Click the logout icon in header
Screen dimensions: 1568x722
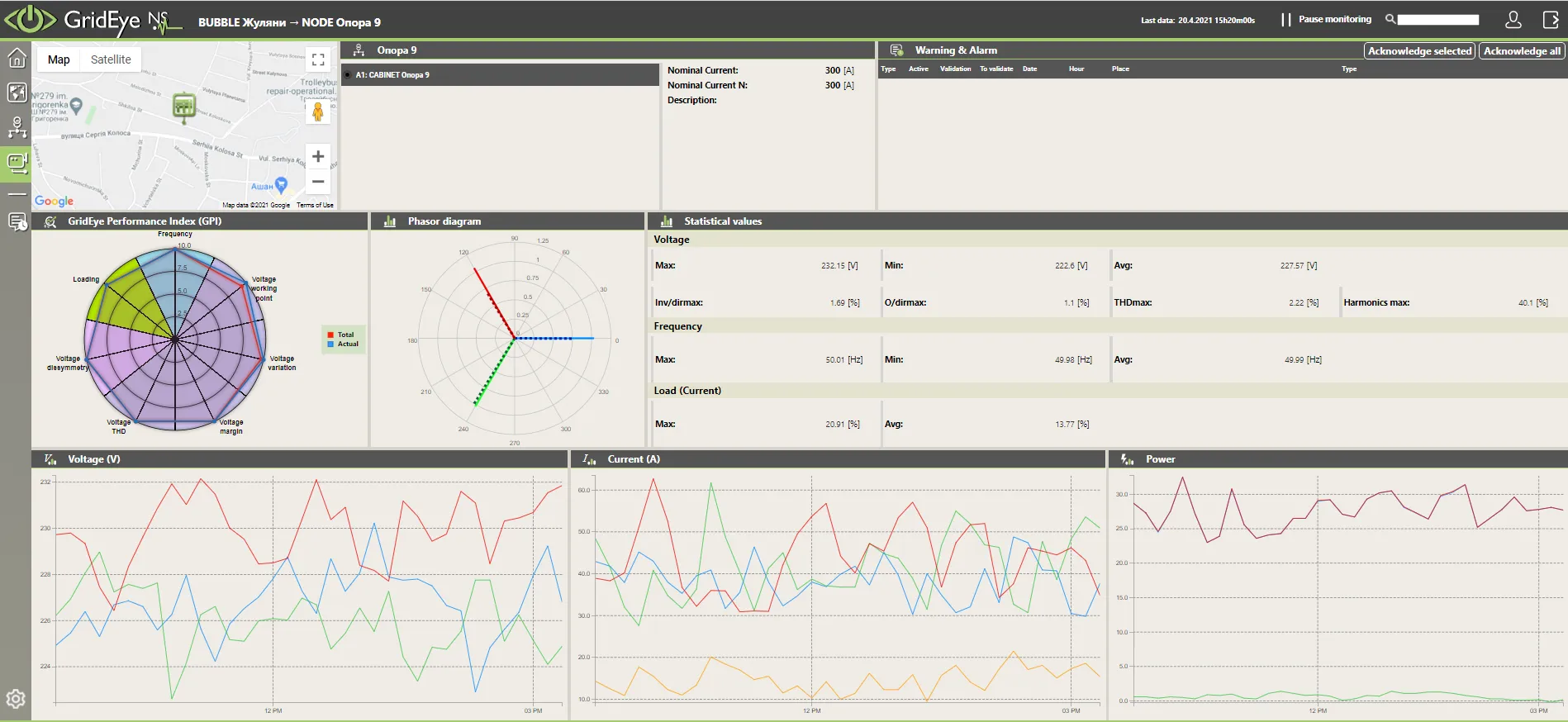pos(1551,20)
